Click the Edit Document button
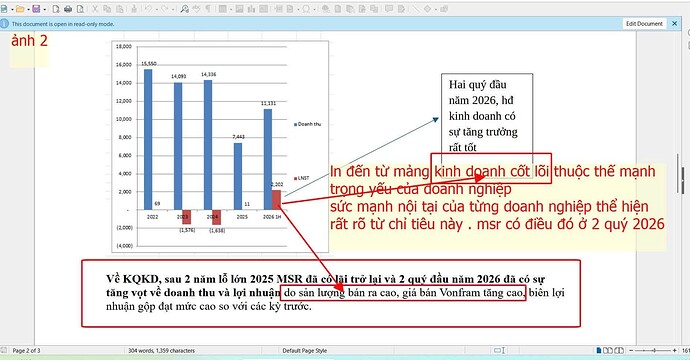Image resolution: width=690 pixels, height=360 pixels. (x=644, y=24)
